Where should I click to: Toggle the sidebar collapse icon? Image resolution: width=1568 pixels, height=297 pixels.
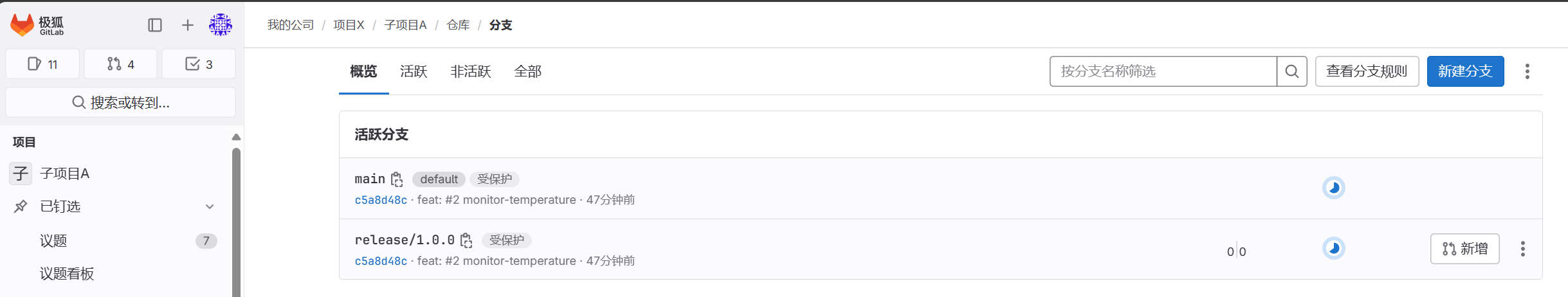pos(155,25)
